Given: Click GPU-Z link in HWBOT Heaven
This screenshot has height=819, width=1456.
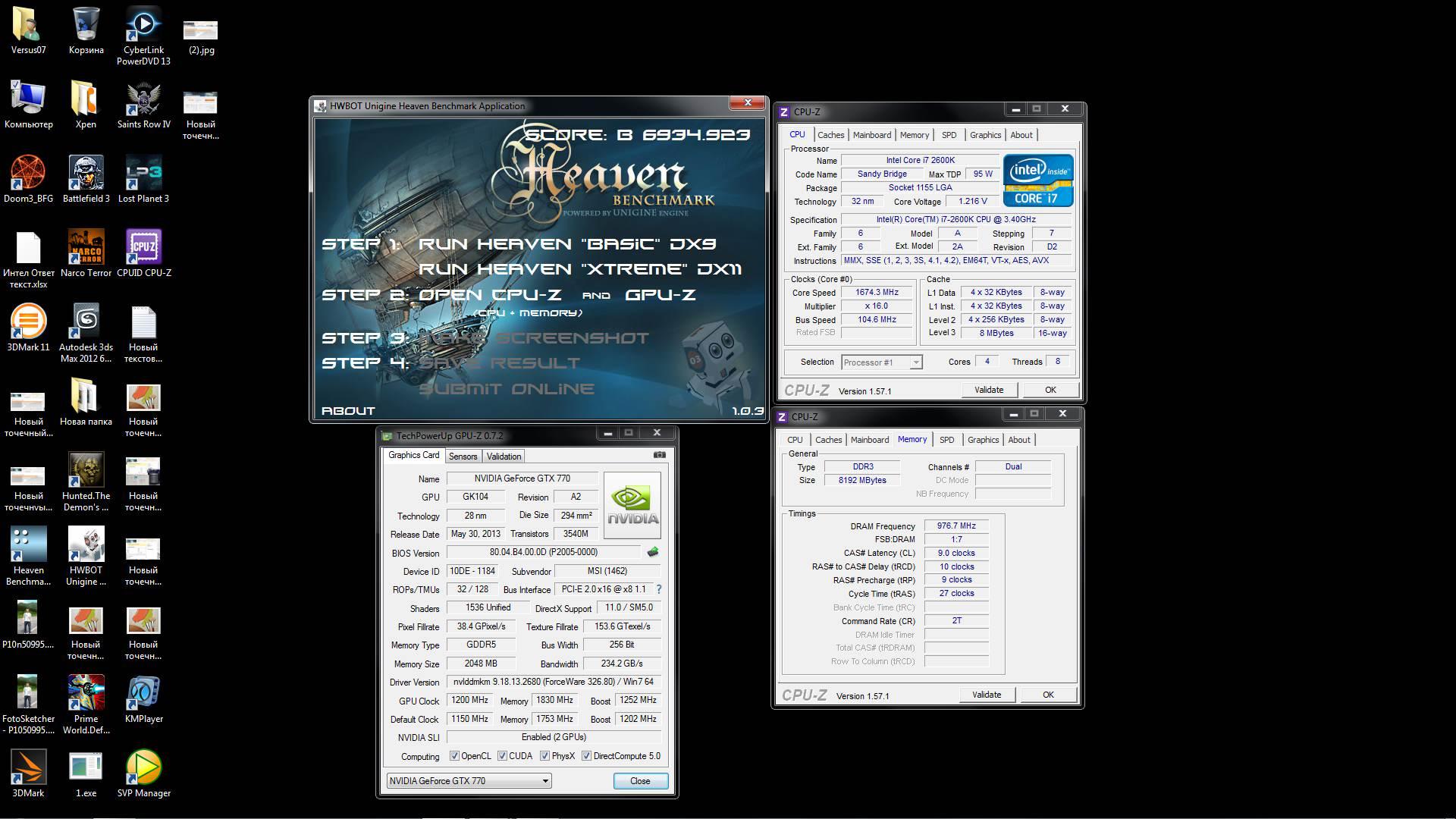Looking at the screenshot, I should click(660, 295).
